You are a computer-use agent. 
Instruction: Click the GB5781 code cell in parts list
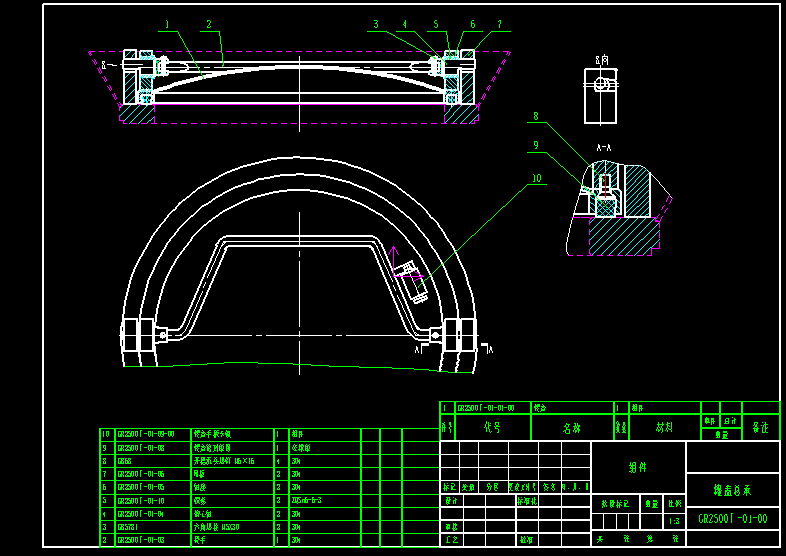[x=153, y=527]
